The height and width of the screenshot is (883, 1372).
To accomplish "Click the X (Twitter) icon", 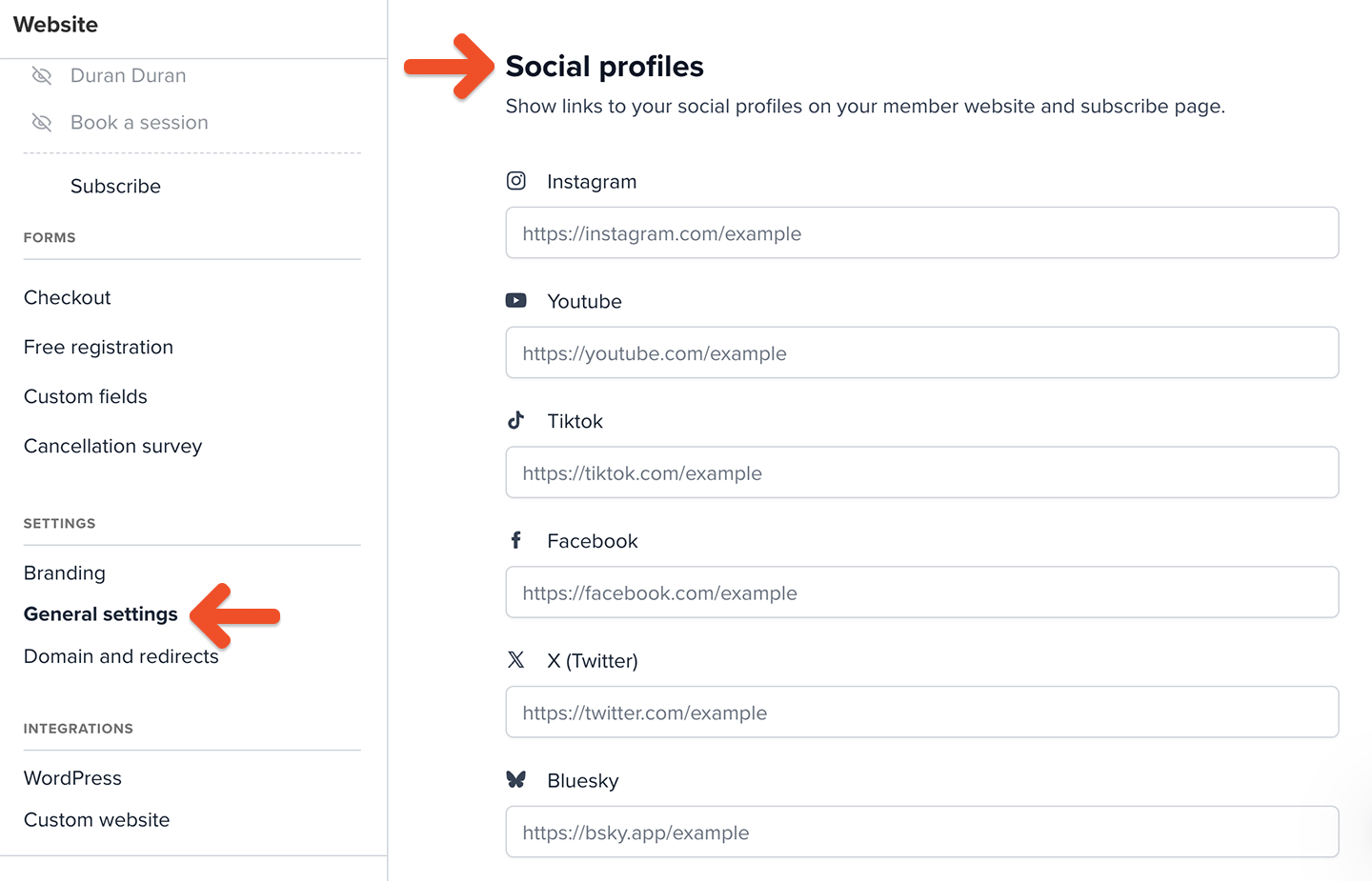I will 515,659.
